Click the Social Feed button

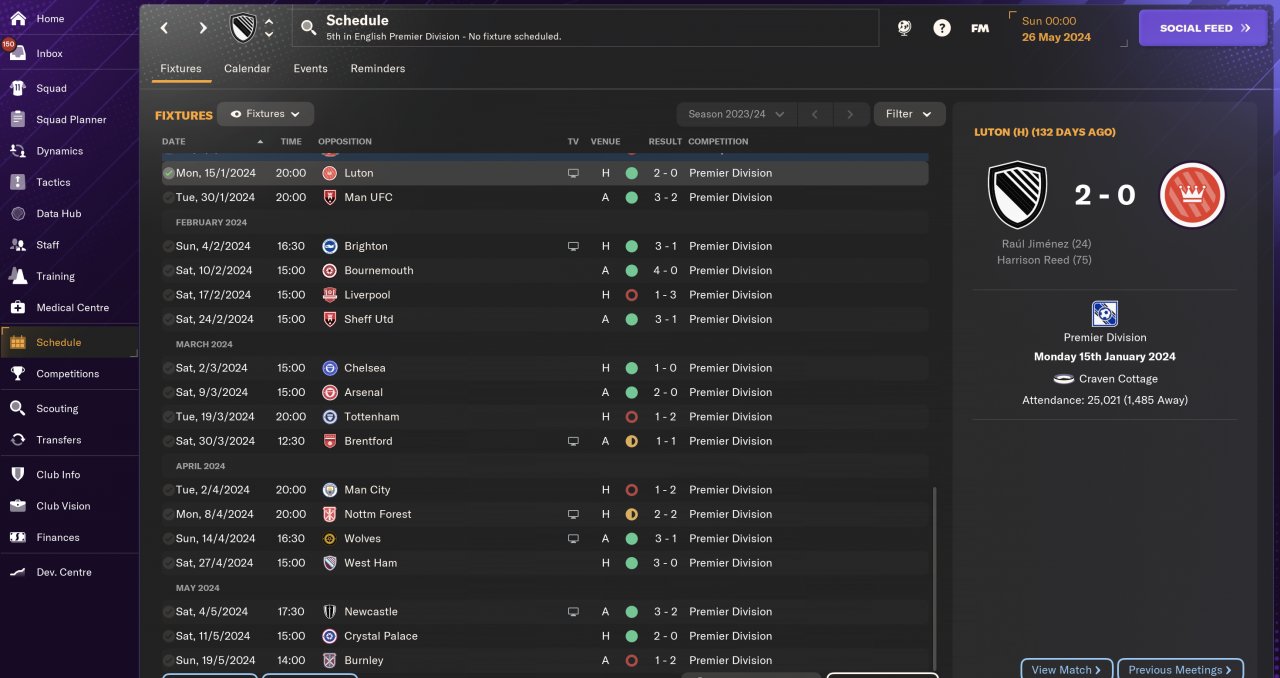(x=1204, y=28)
